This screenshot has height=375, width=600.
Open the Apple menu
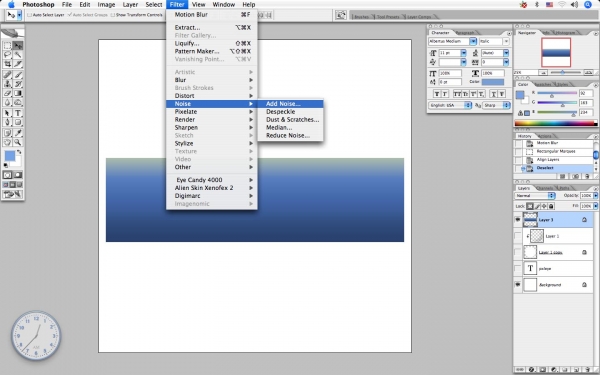click(x=11, y=5)
